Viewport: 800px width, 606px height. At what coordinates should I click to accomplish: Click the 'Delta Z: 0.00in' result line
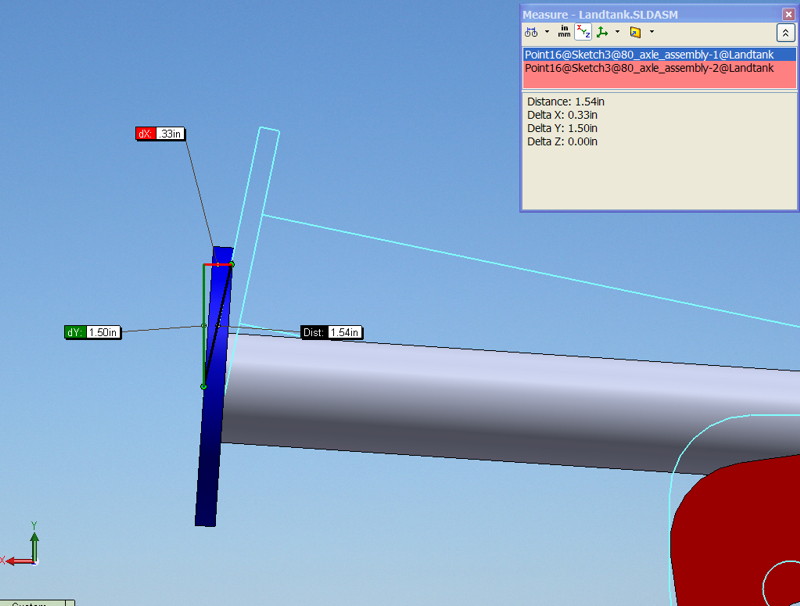click(x=562, y=141)
